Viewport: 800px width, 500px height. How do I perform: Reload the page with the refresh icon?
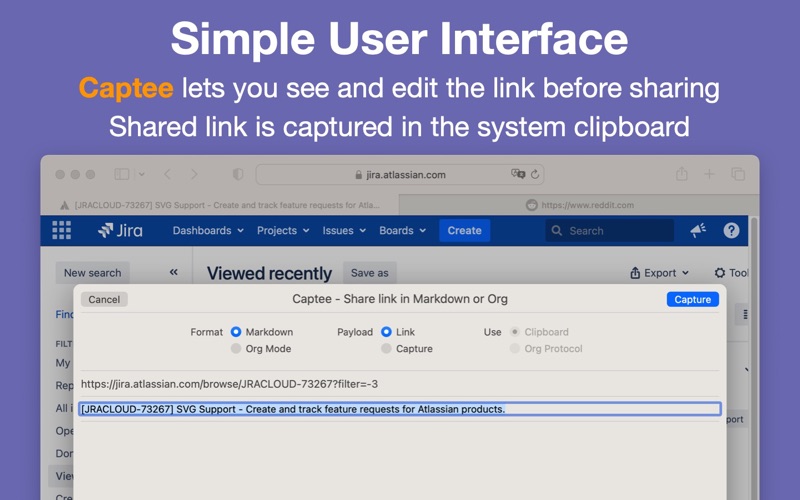535,174
